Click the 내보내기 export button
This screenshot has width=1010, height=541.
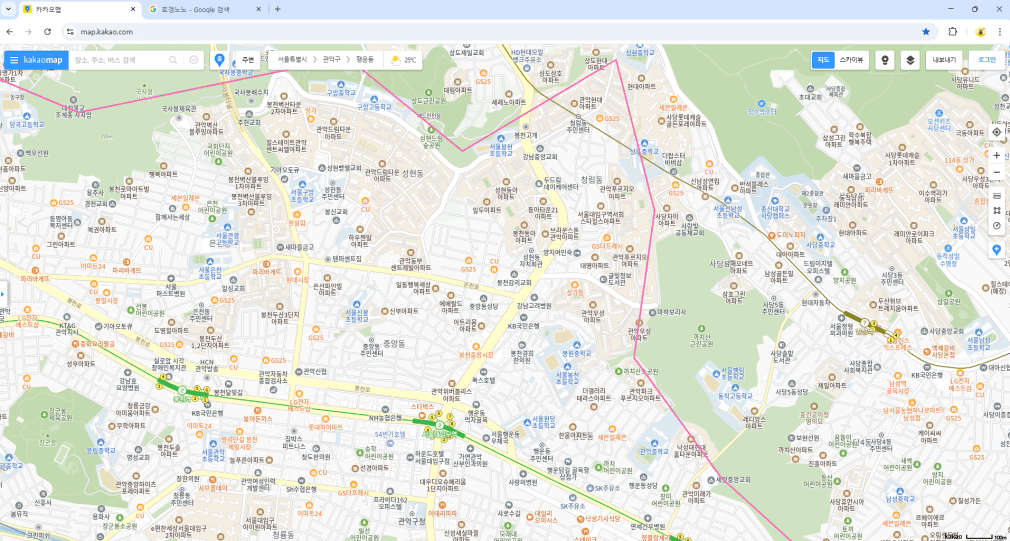(x=944, y=60)
